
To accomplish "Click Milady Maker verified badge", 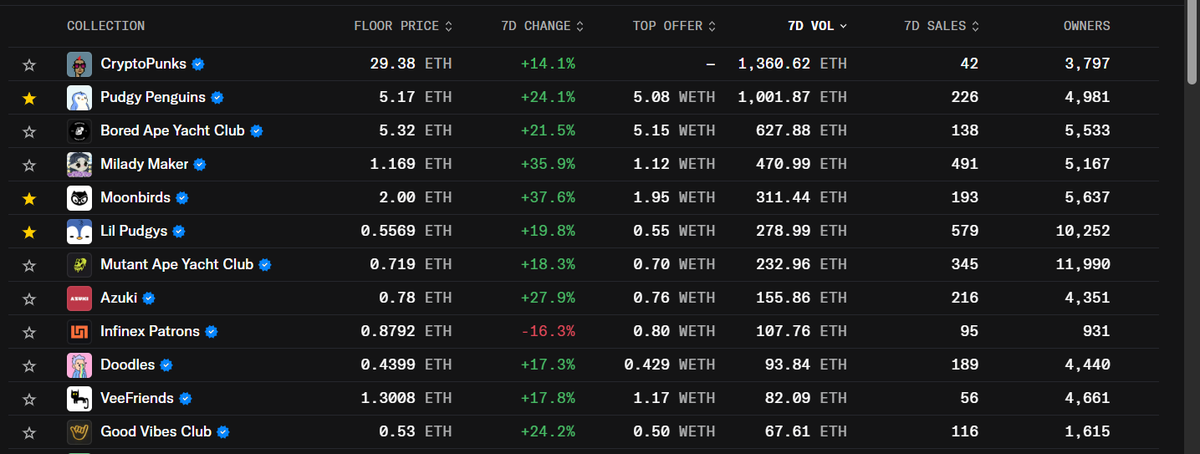I will [x=200, y=164].
